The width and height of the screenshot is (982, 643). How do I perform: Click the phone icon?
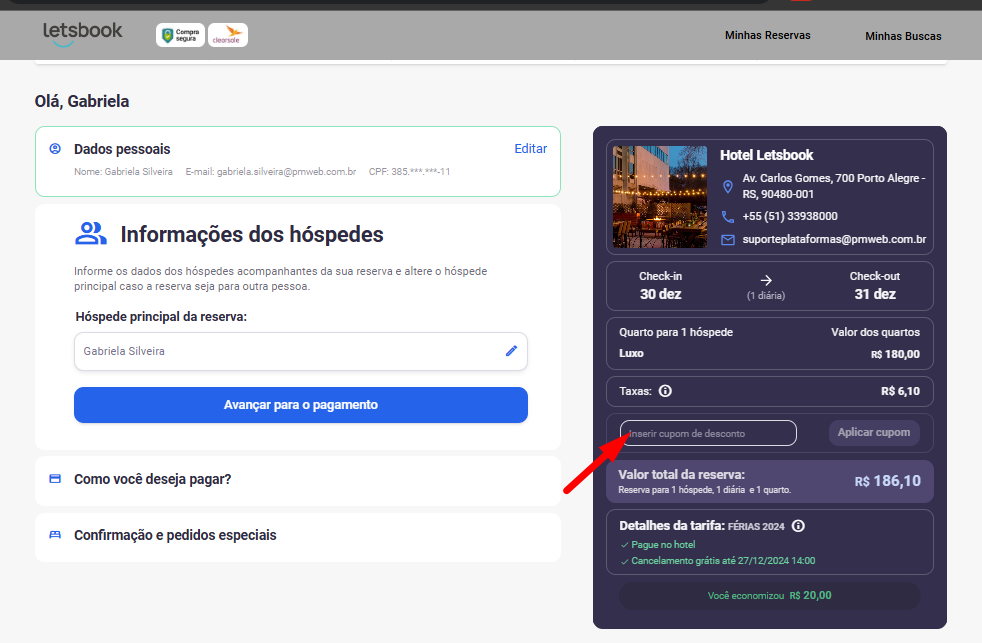[727, 217]
